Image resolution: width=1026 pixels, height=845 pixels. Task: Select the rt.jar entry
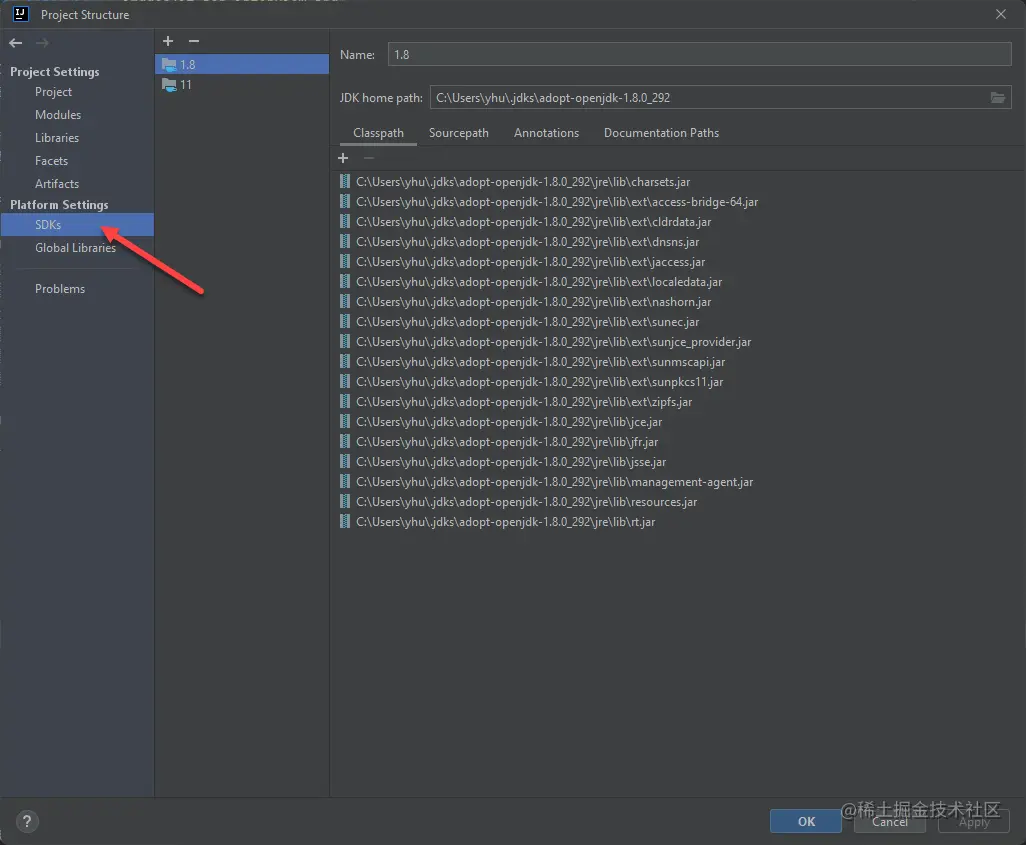coord(505,522)
